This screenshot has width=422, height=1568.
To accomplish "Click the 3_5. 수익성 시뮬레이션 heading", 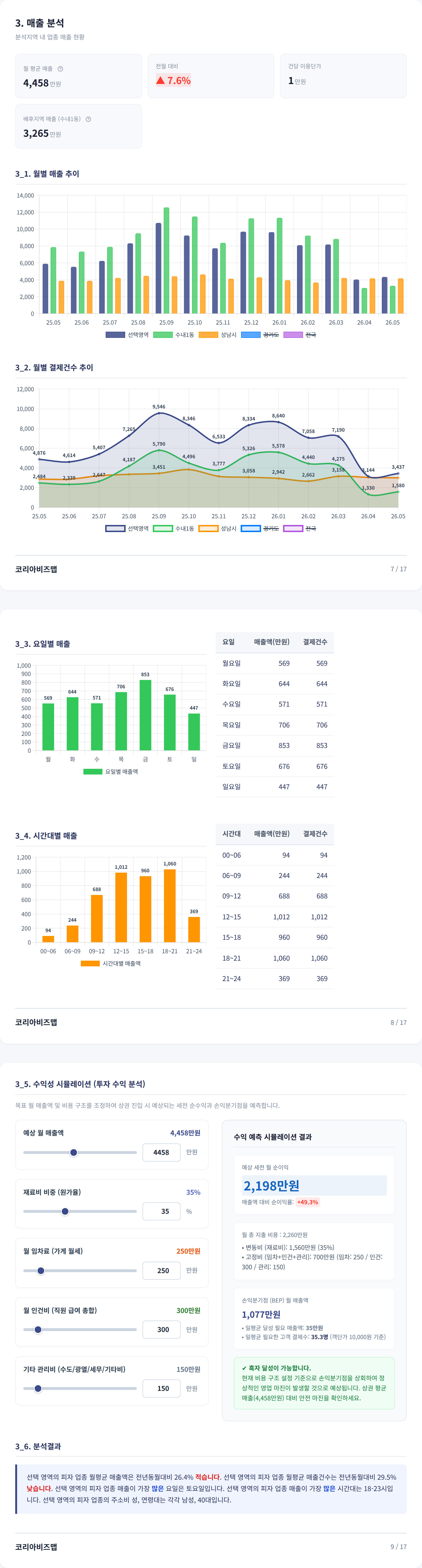I will [x=80, y=1084].
